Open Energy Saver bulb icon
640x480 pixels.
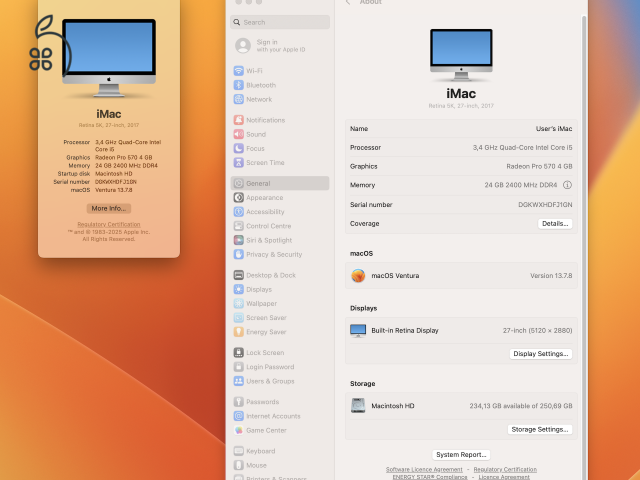tap(239, 332)
